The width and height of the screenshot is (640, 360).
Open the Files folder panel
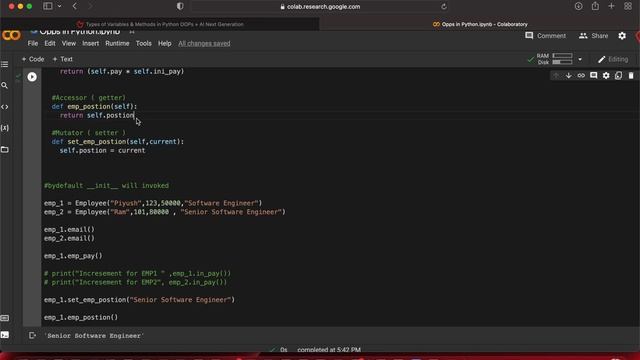pyautogui.click(x=5, y=149)
